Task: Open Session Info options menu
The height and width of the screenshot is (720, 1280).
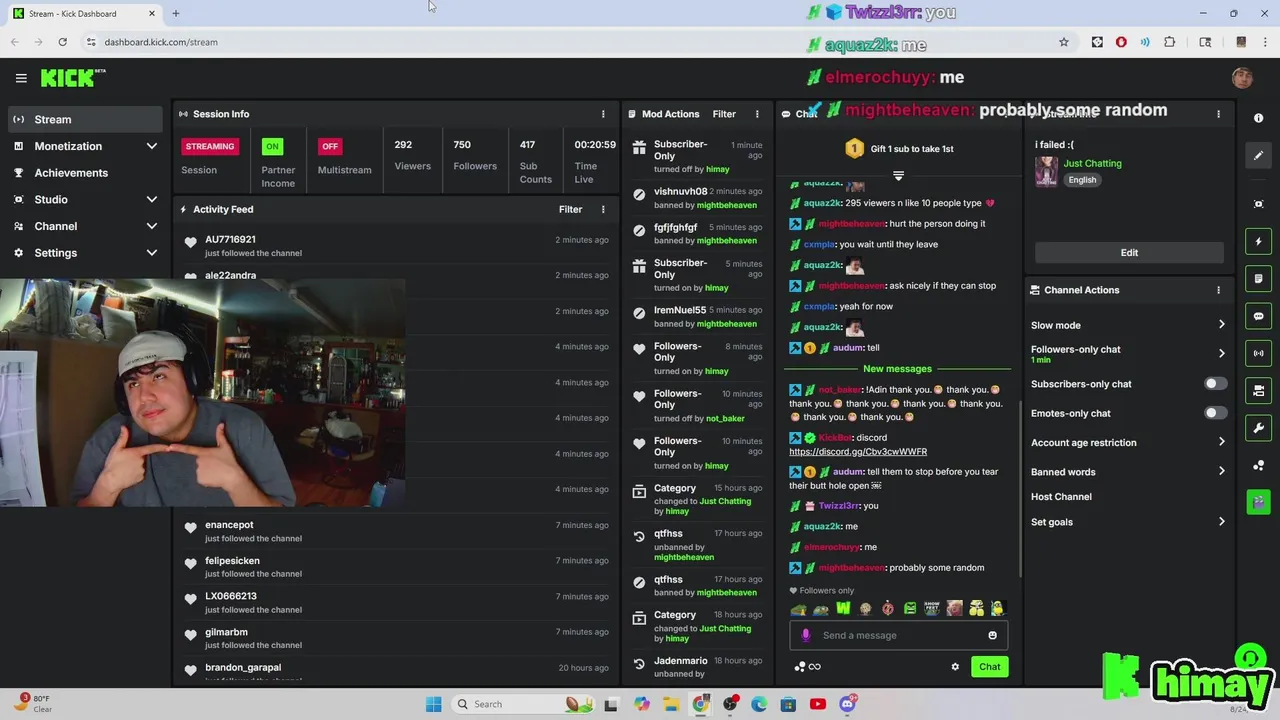Action: tap(602, 114)
